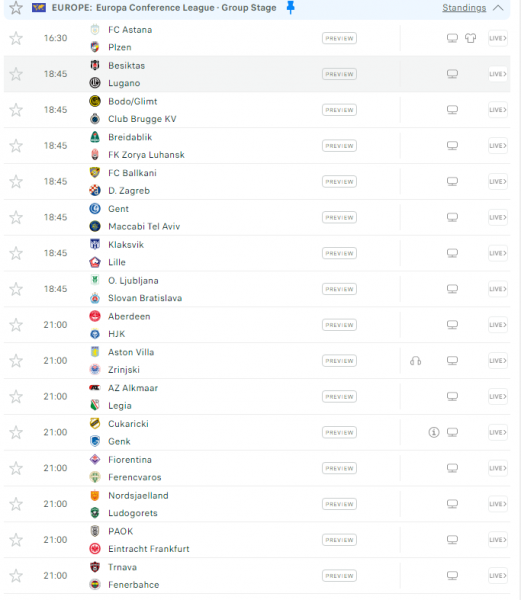
Task: Open the PREVIEW for Klaksvik vs Lille
Action: 339,253
